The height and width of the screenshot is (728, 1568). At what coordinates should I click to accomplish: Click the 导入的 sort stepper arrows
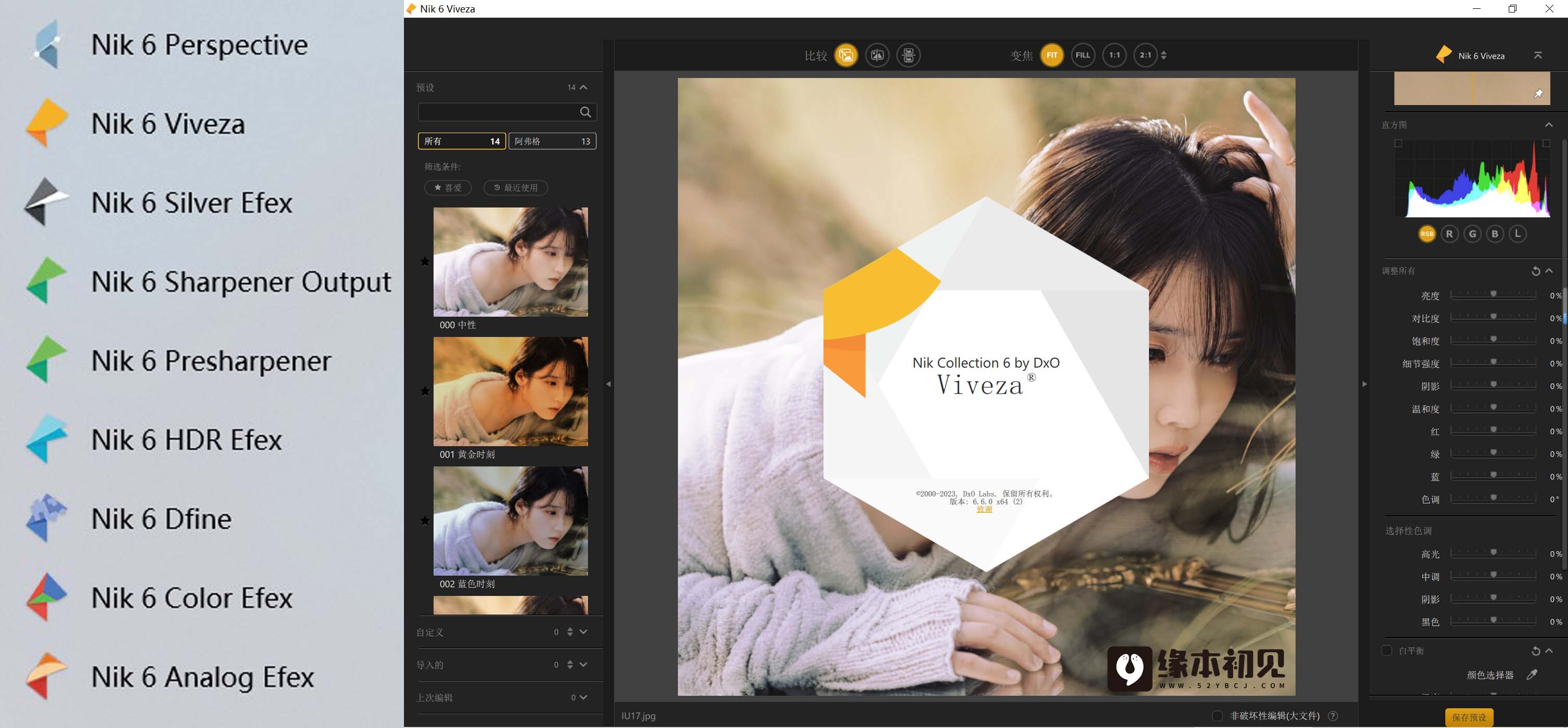570,665
